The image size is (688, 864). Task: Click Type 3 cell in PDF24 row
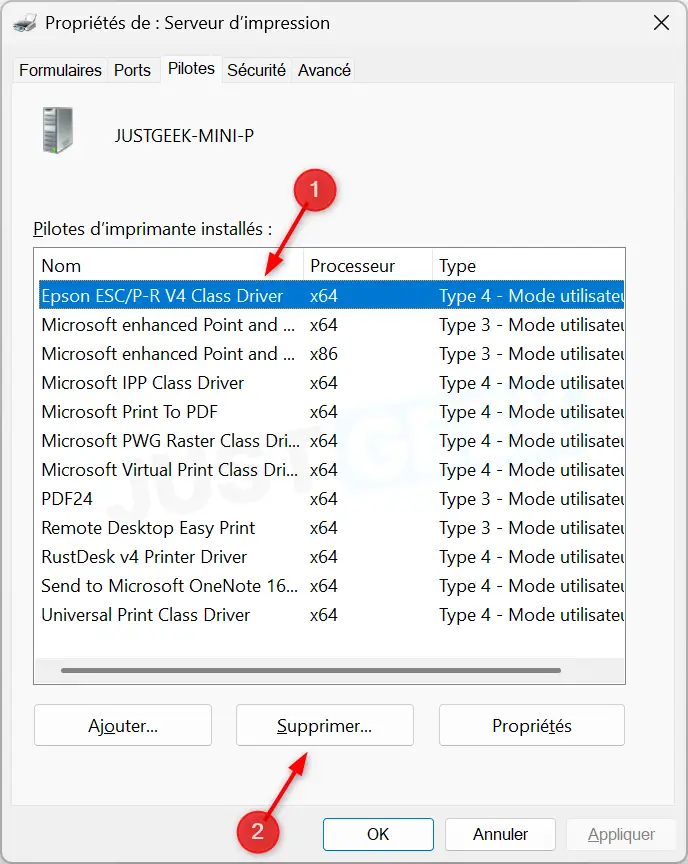pyautogui.click(x=532, y=499)
